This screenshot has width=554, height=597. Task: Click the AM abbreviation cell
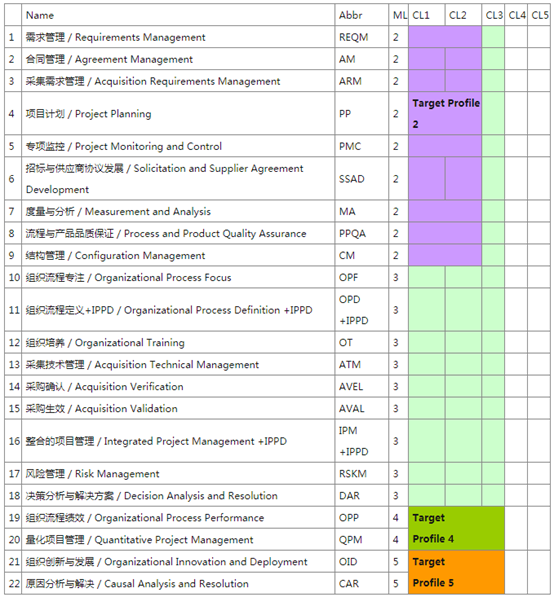[362, 59]
